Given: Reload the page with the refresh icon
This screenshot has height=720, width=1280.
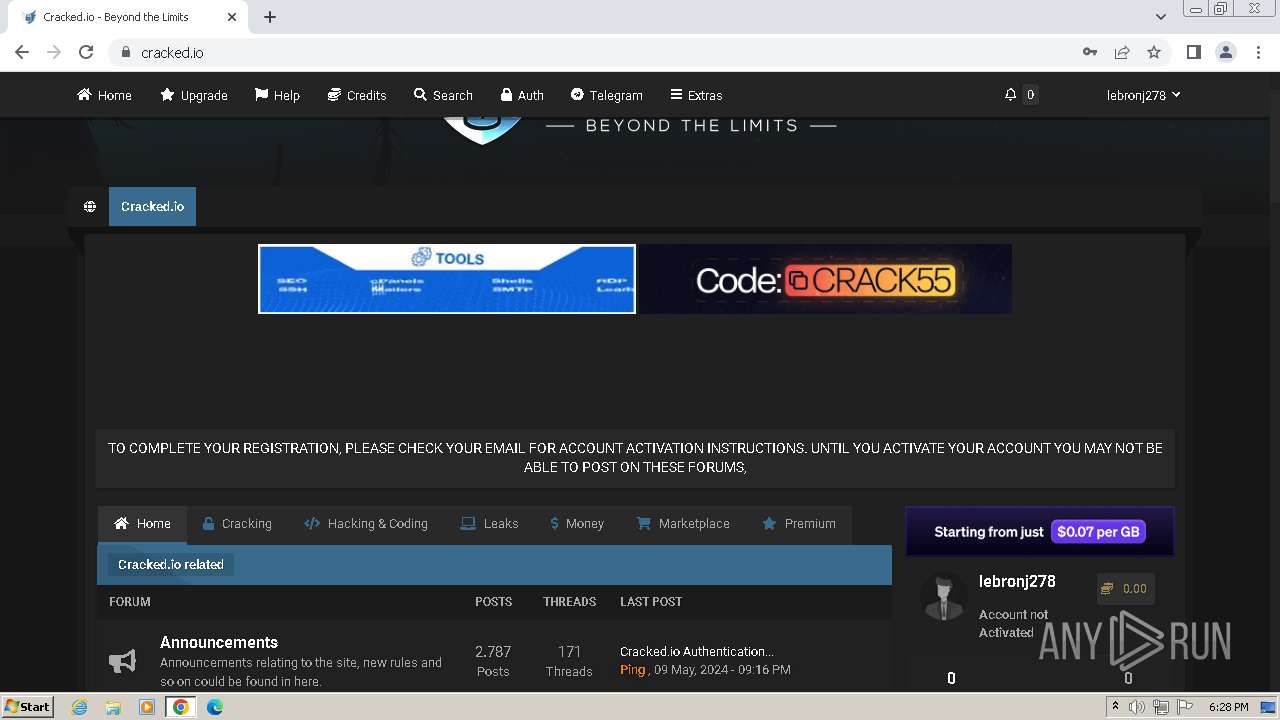Looking at the screenshot, I should [x=86, y=52].
